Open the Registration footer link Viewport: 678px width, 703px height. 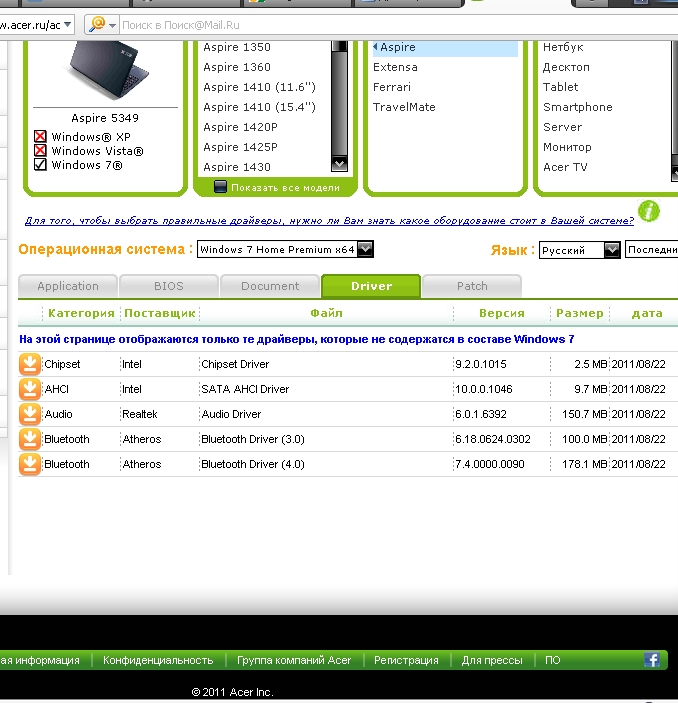(406, 660)
